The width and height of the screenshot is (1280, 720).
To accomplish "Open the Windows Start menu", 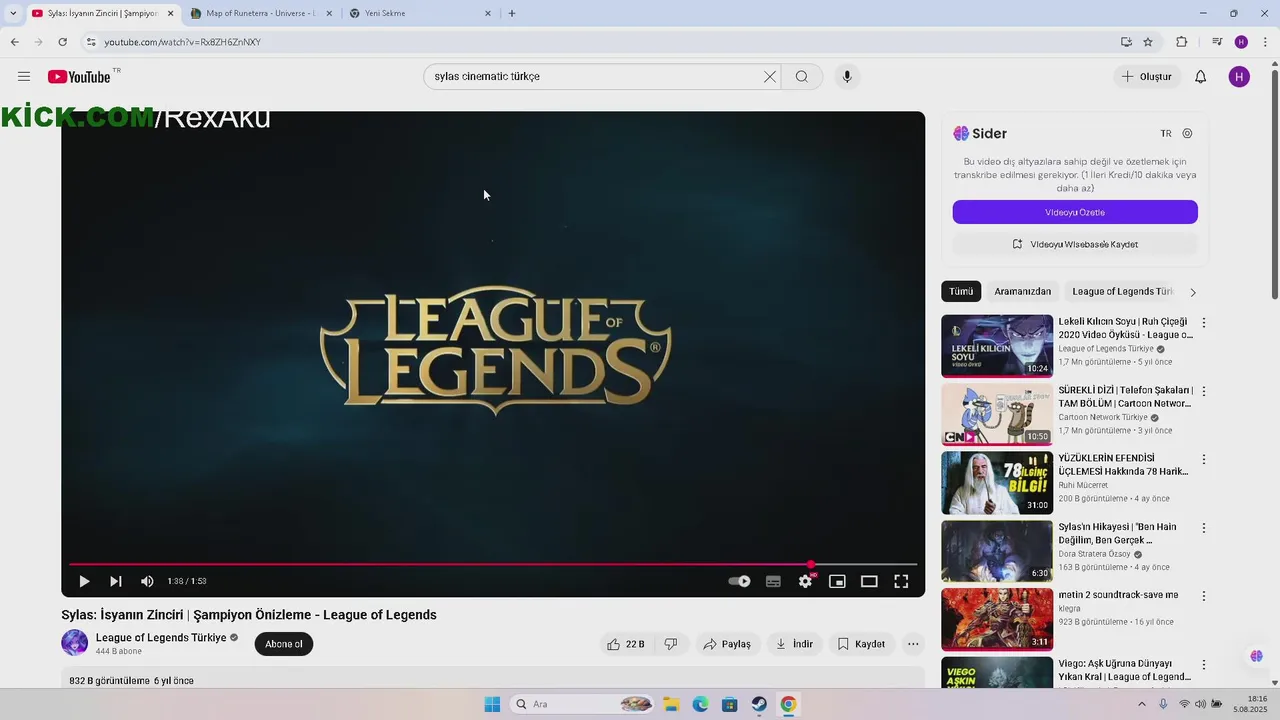I will pos(492,704).
